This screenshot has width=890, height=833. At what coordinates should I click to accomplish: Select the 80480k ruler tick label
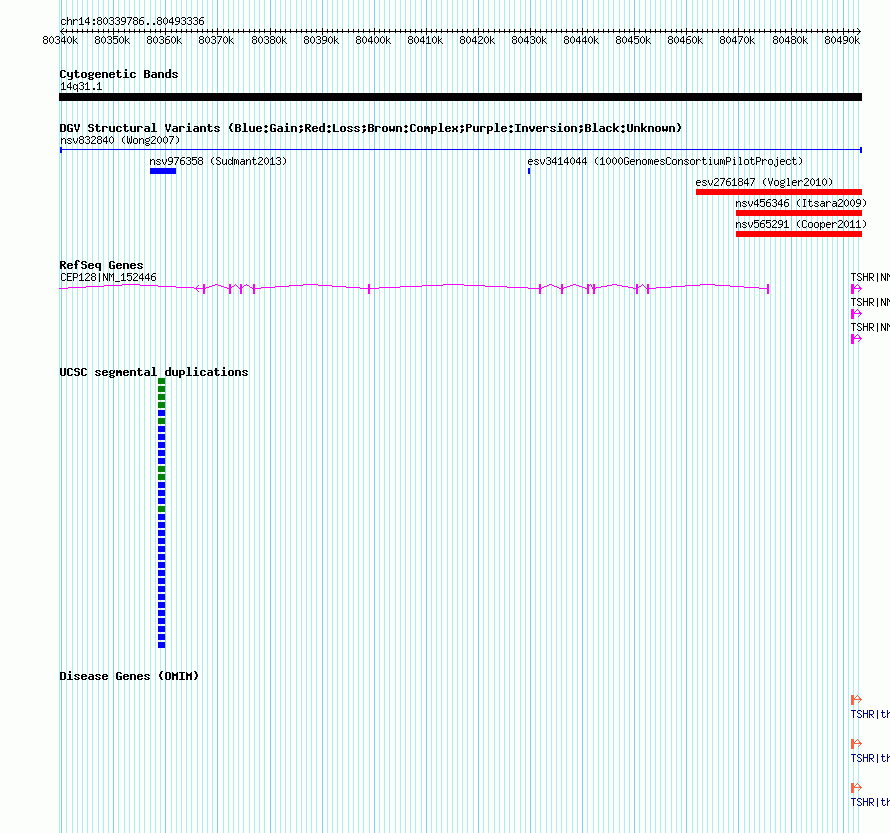tap(790, 40)
